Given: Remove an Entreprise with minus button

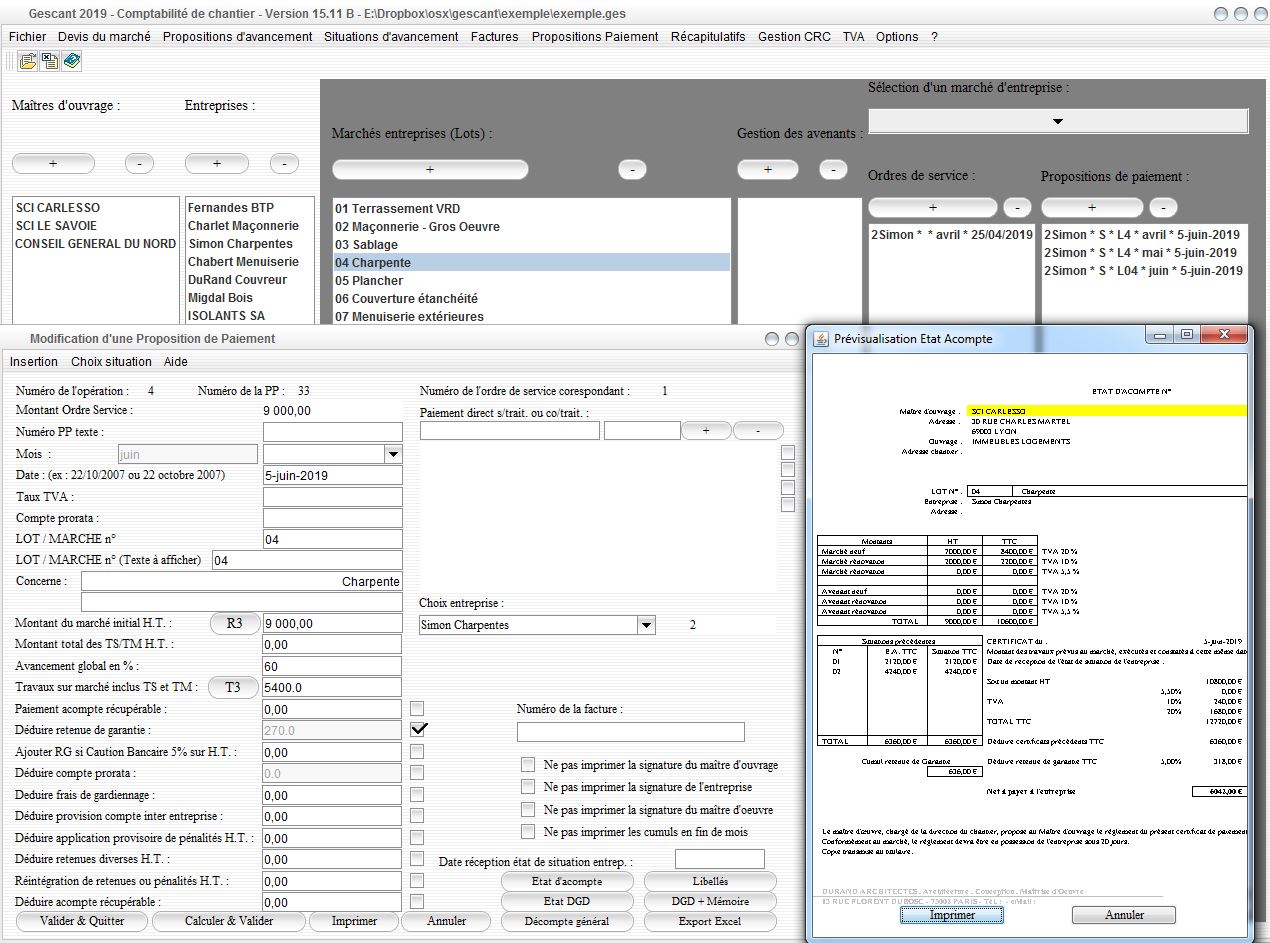Looking at the screenshot, I should 284,163.
